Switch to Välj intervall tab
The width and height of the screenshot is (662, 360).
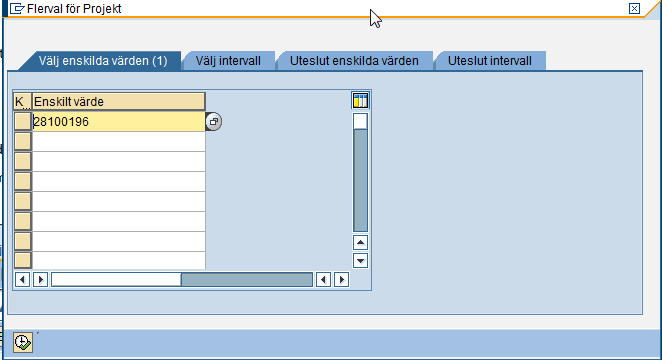click(x=228, y=61)
